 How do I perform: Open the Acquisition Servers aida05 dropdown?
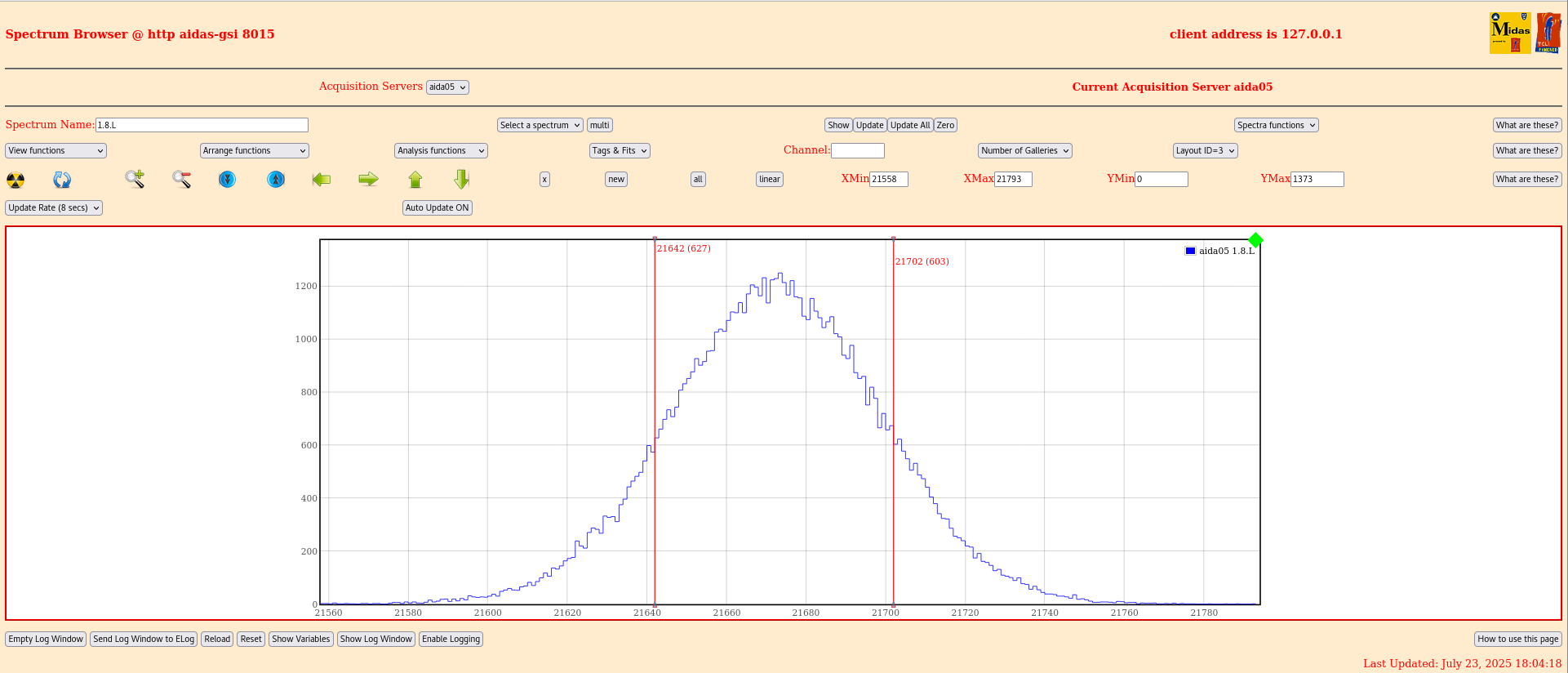tap(447, 87)
